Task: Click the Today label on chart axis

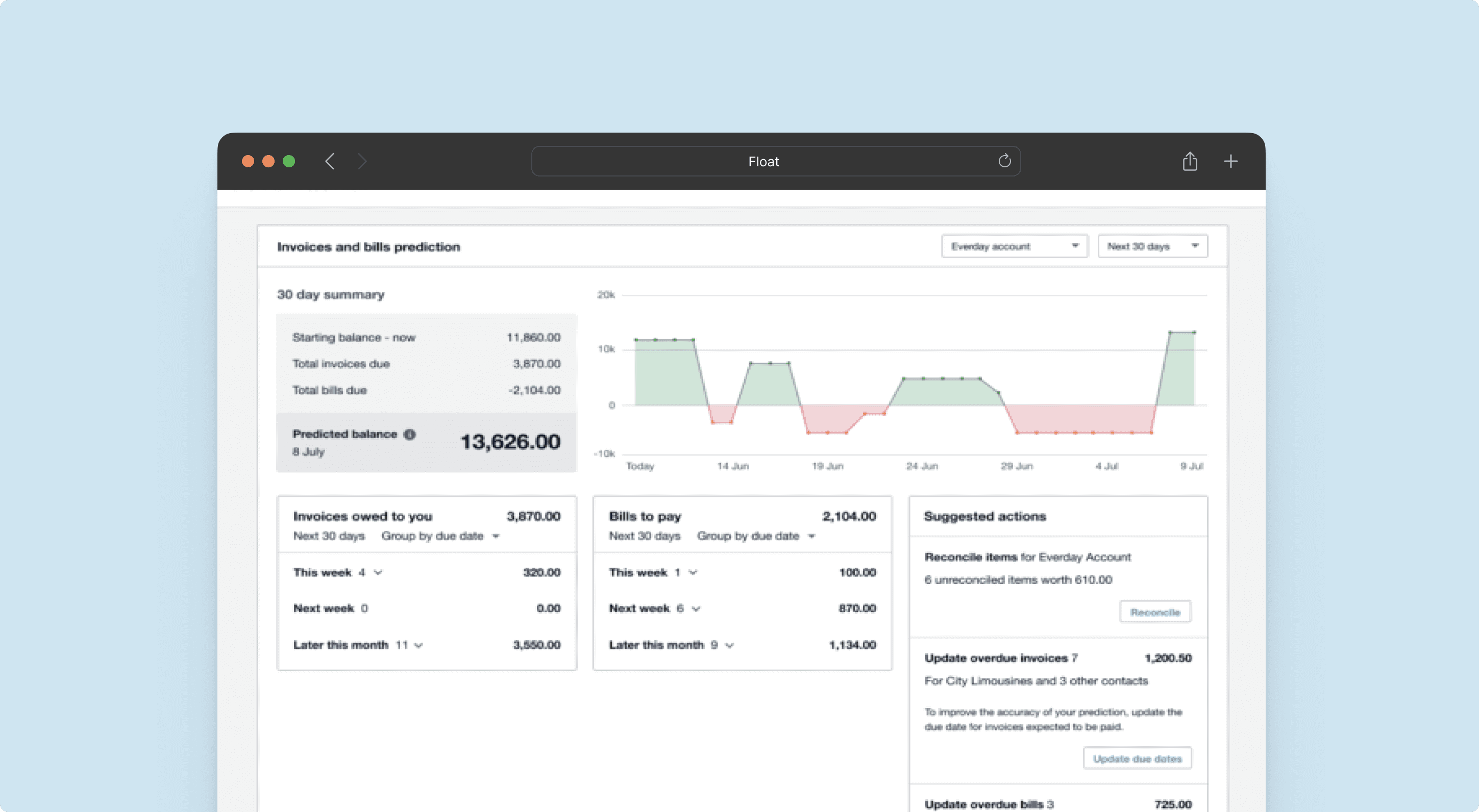Action: [x=640, y=466]
